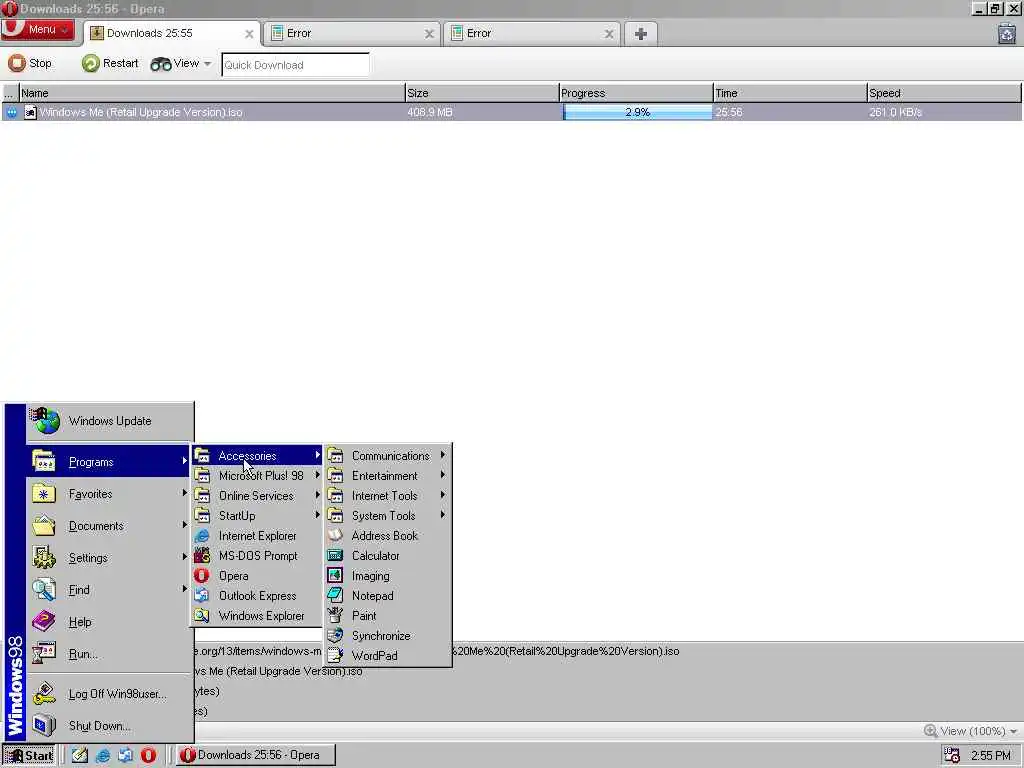Expand the Internet Tools submenu
This screenshot has height=768, width=1024.
[x=388, y=496]
